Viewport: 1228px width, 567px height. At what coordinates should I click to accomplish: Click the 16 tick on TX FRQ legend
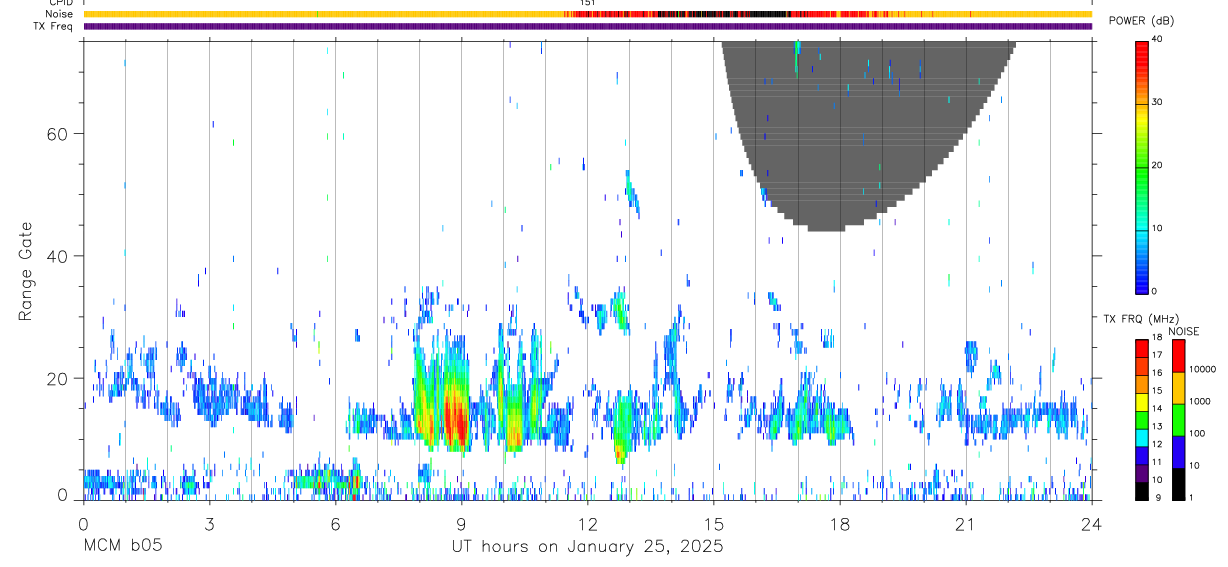(x=1157, y=372)
